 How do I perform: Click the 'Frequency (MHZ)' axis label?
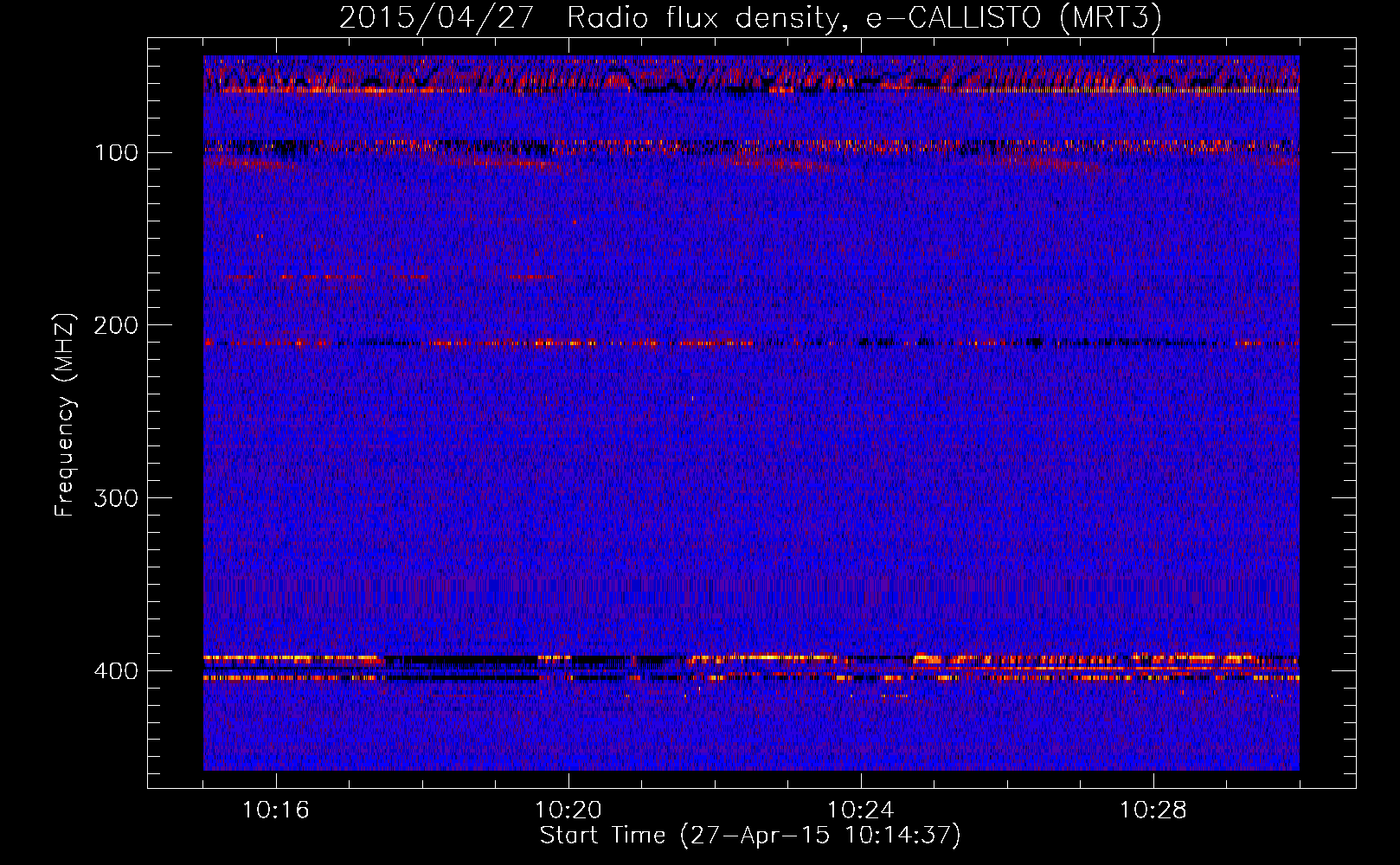pyautogui.click(x=65, y=415)
